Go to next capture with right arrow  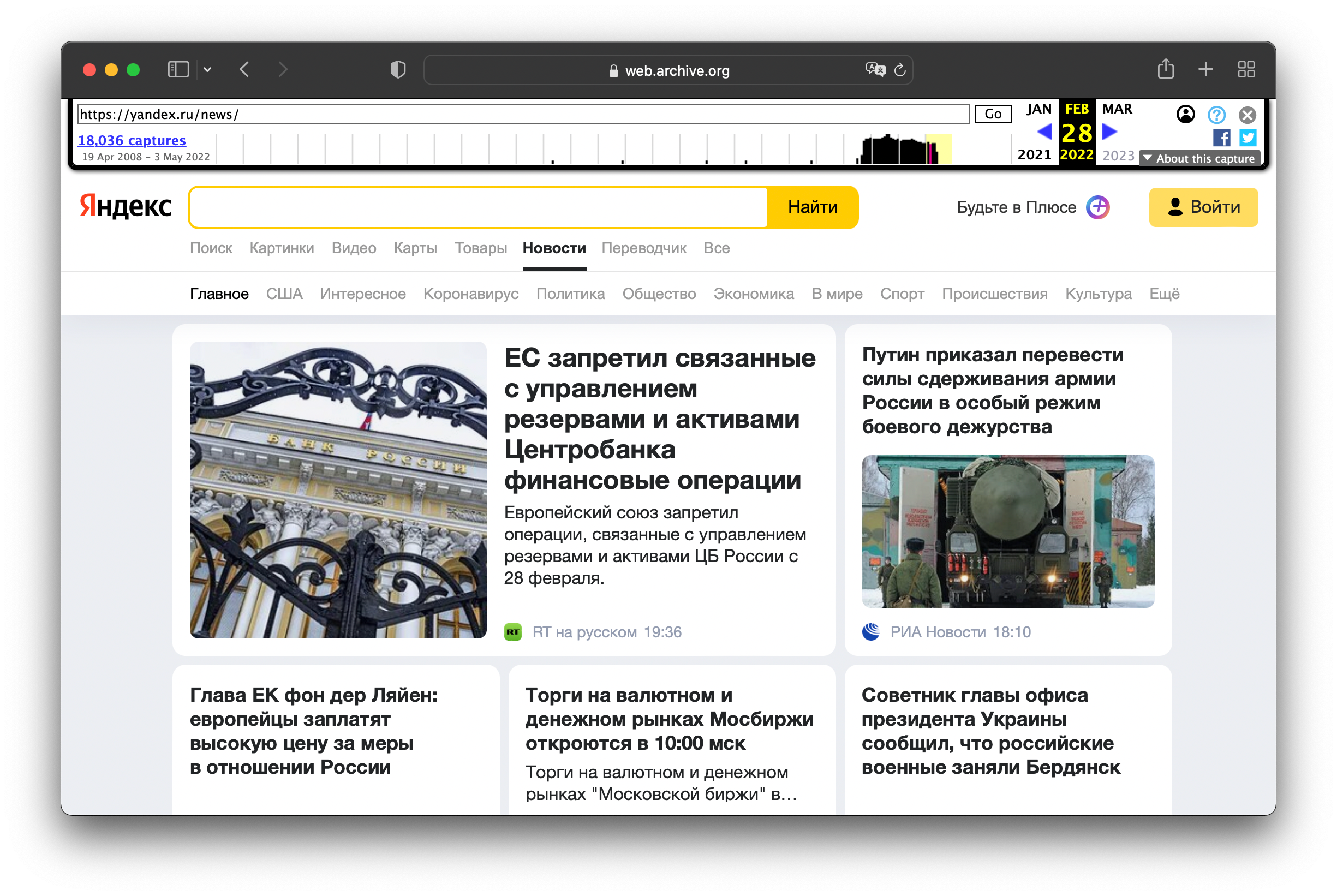coord(1109,132)
